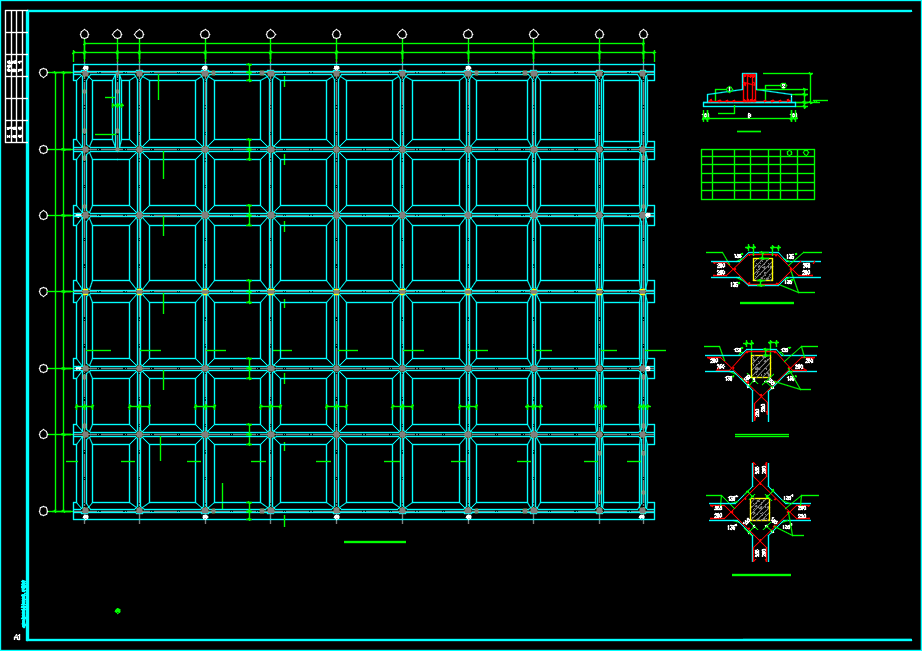Click the green schedule table on the right

coord(757,174)
